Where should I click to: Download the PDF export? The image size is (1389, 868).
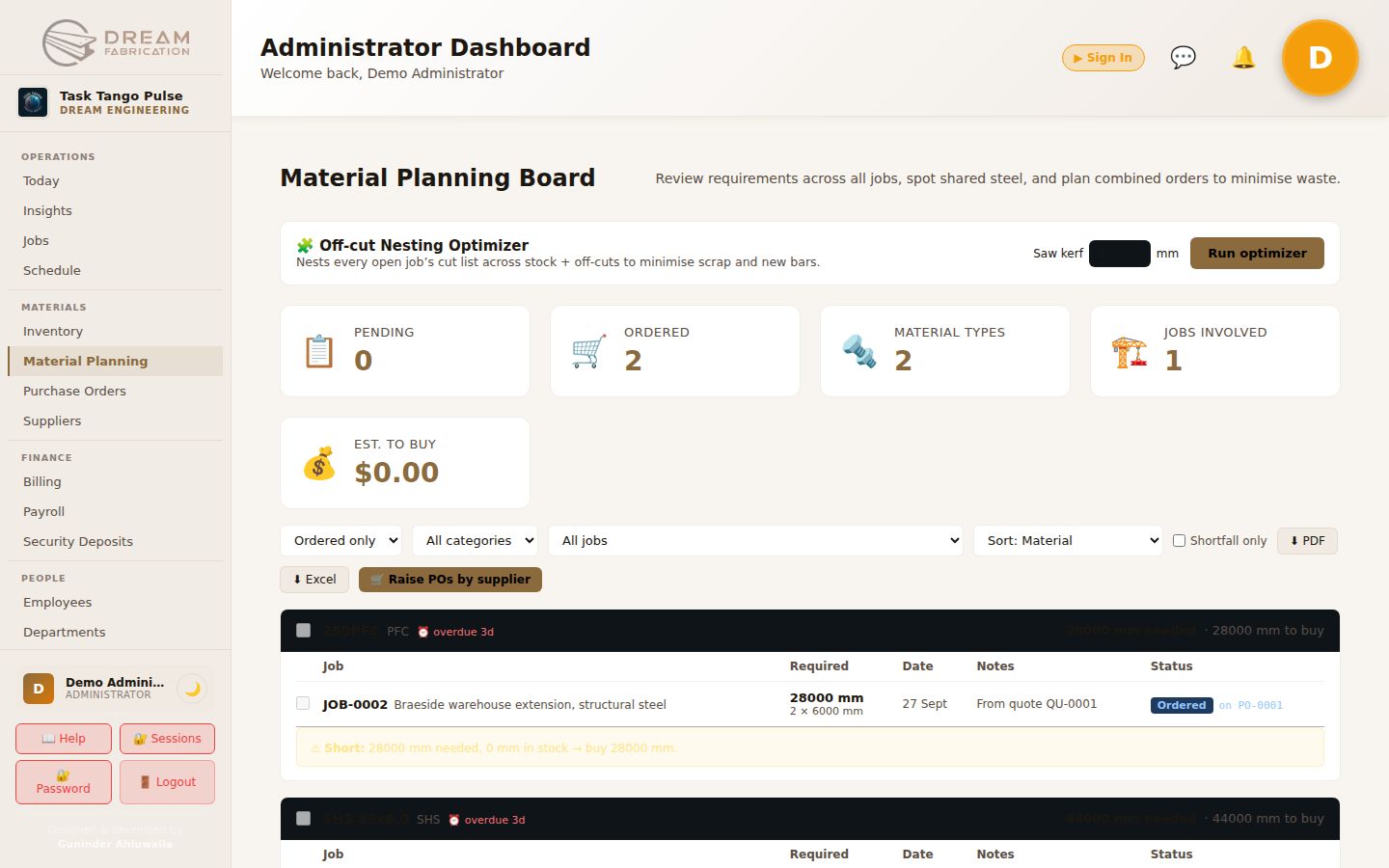click(x=1307, y=541)
